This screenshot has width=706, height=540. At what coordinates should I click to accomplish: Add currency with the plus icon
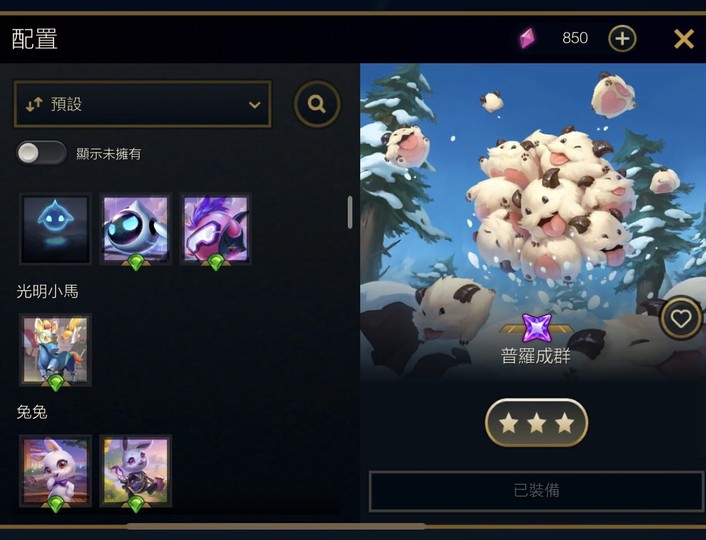coord(622,39)
